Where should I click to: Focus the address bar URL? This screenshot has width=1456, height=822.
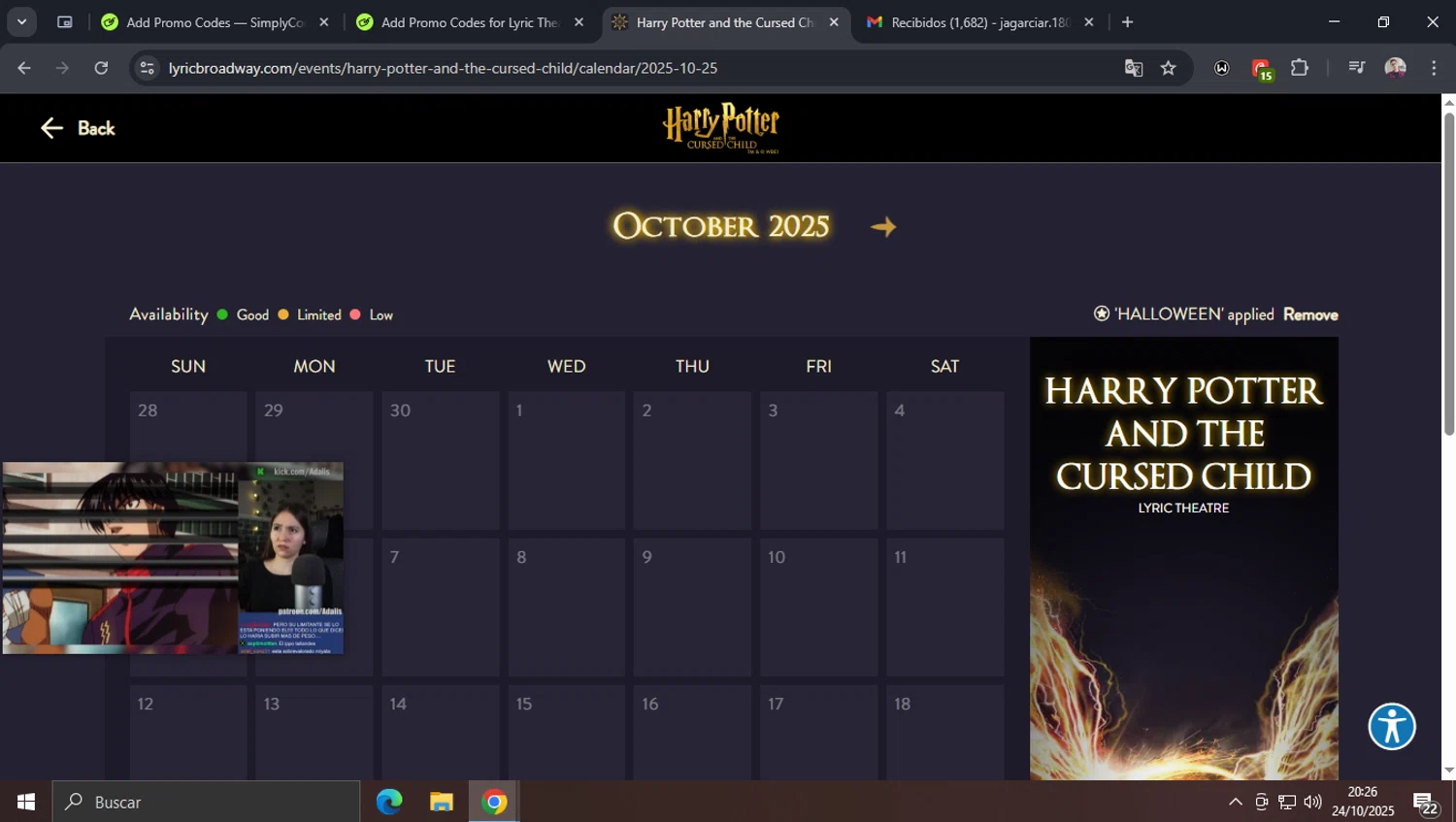pos(443,68)
